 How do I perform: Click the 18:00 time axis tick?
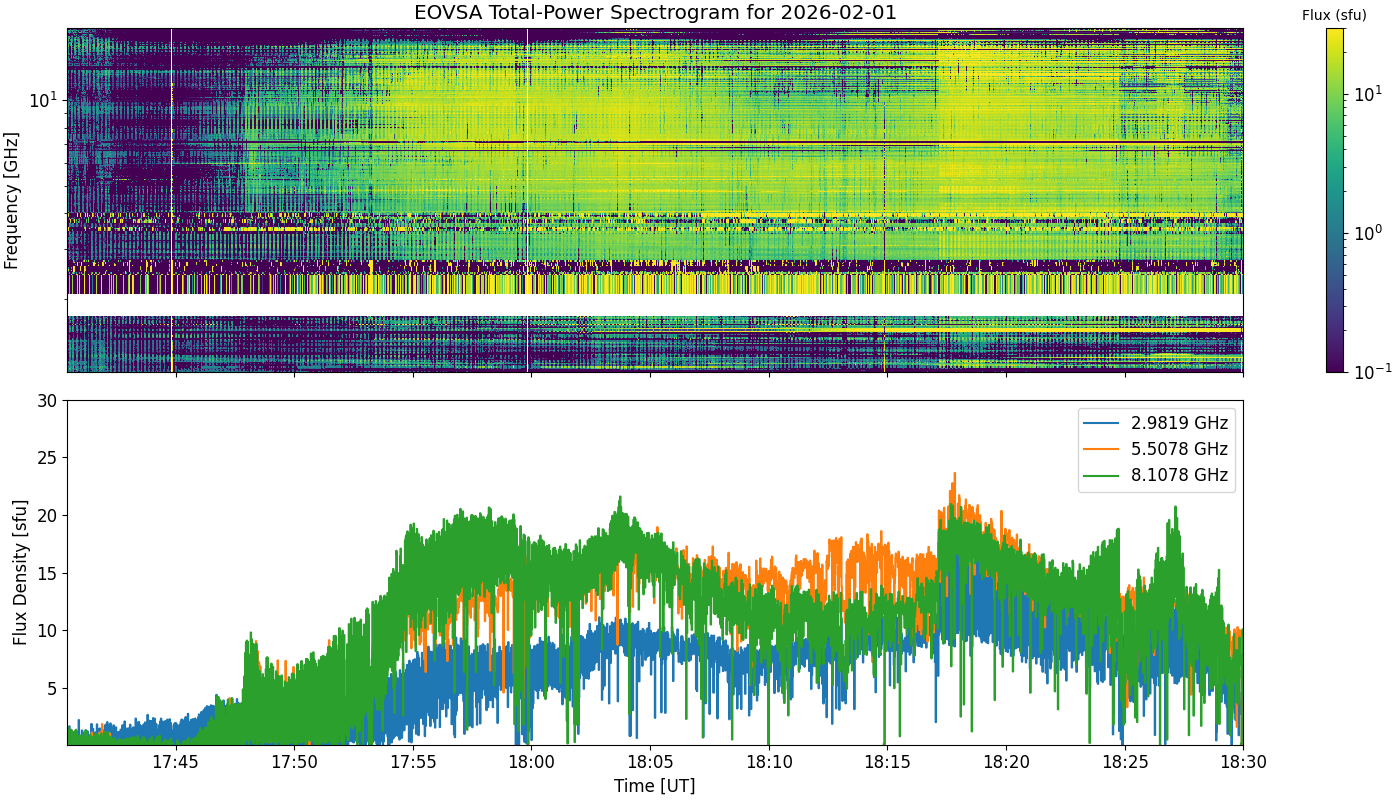[x=530, y=762]
